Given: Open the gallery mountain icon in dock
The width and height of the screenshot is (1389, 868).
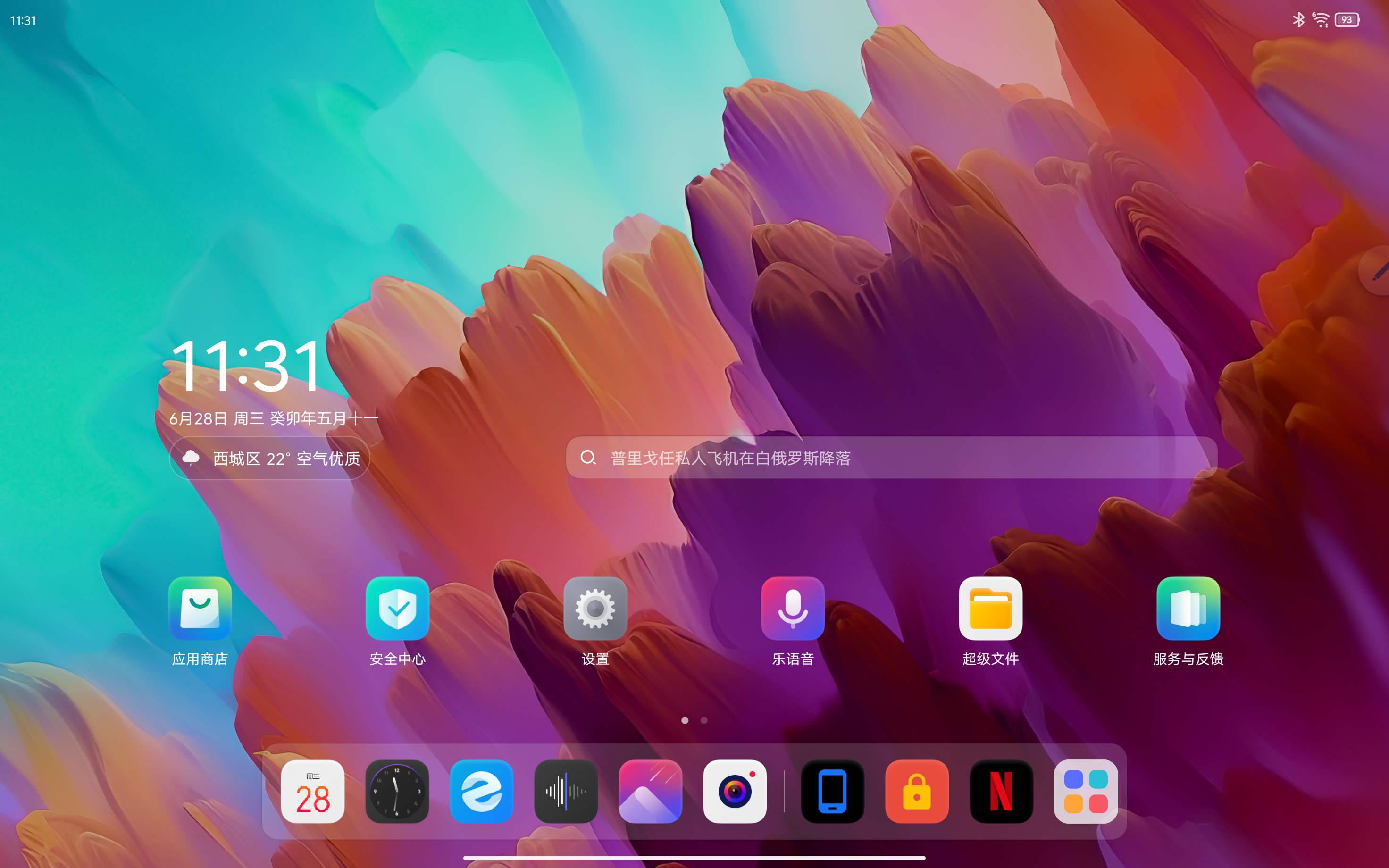Looking at the screenshot, I should pos(650,792).
